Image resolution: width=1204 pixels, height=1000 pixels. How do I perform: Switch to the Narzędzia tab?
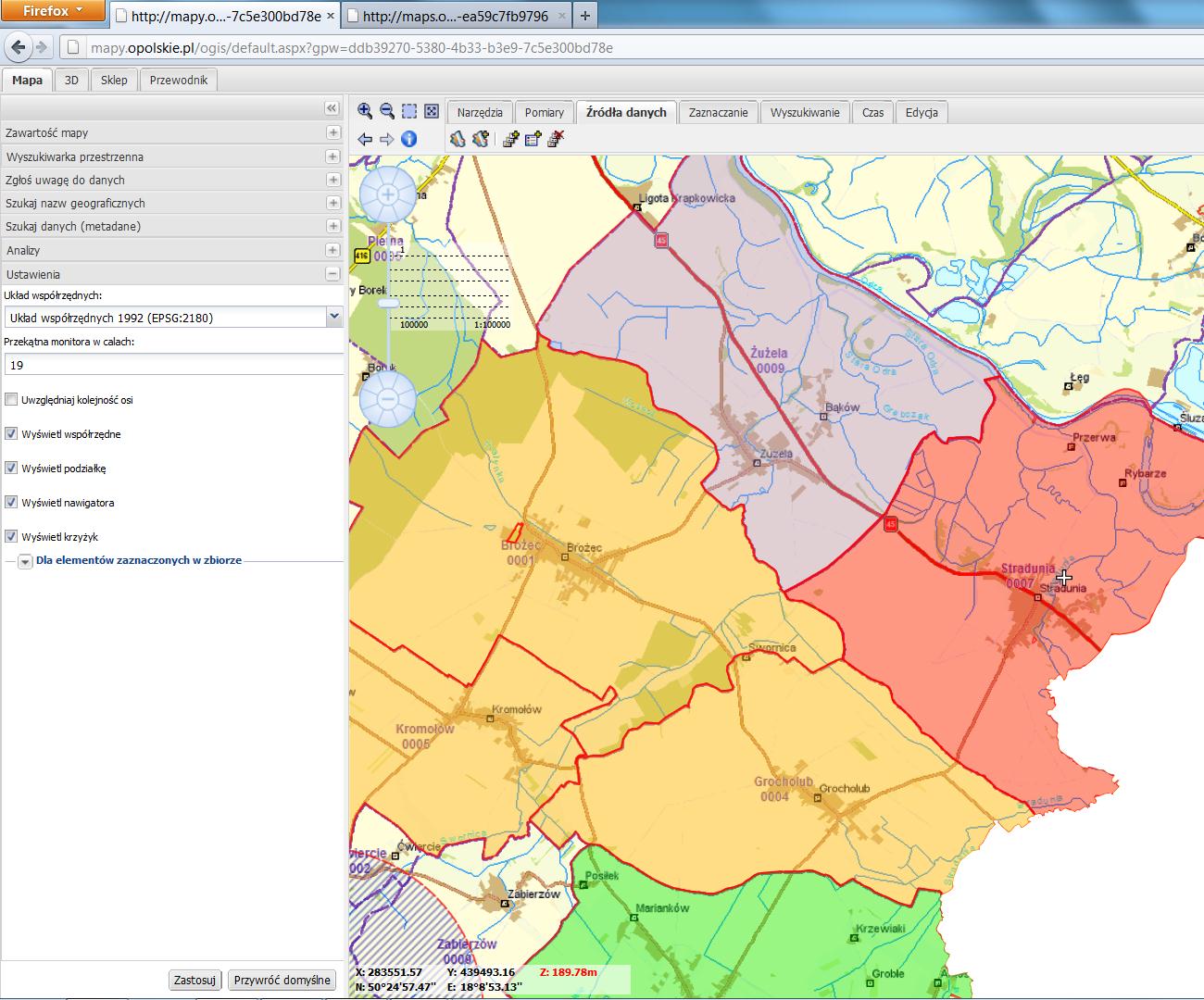click(480, 113)
